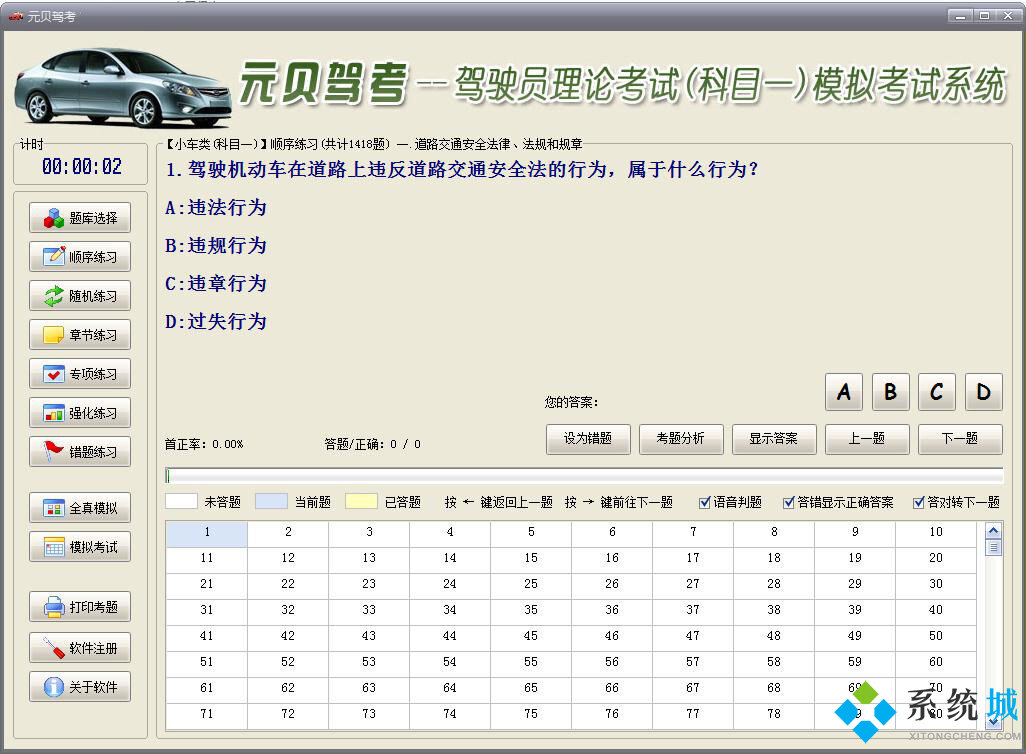Click the 答题/正确 count label
Image resolution: width=1026 pixels, height=754 pixels.
coord(373,444)
